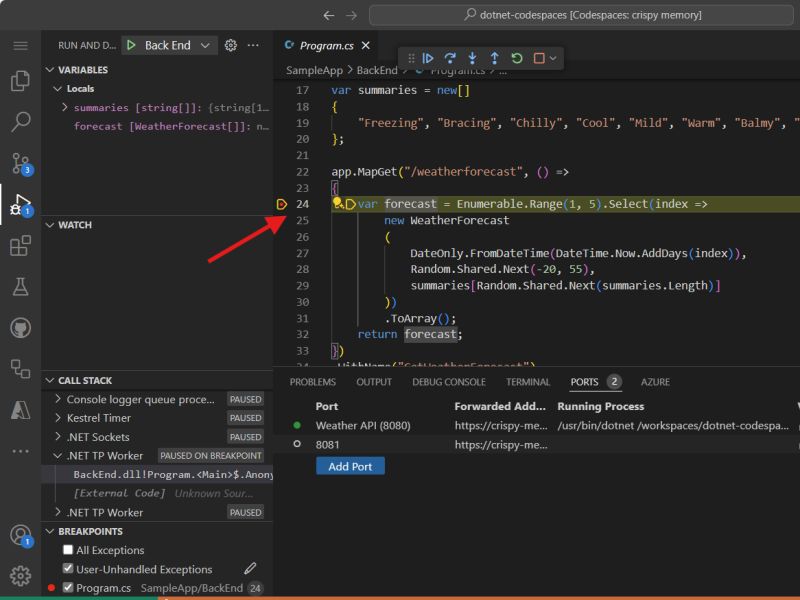Uncheck the Program.cs breakpoint entry
800x600 pixels.
point(69,587)
